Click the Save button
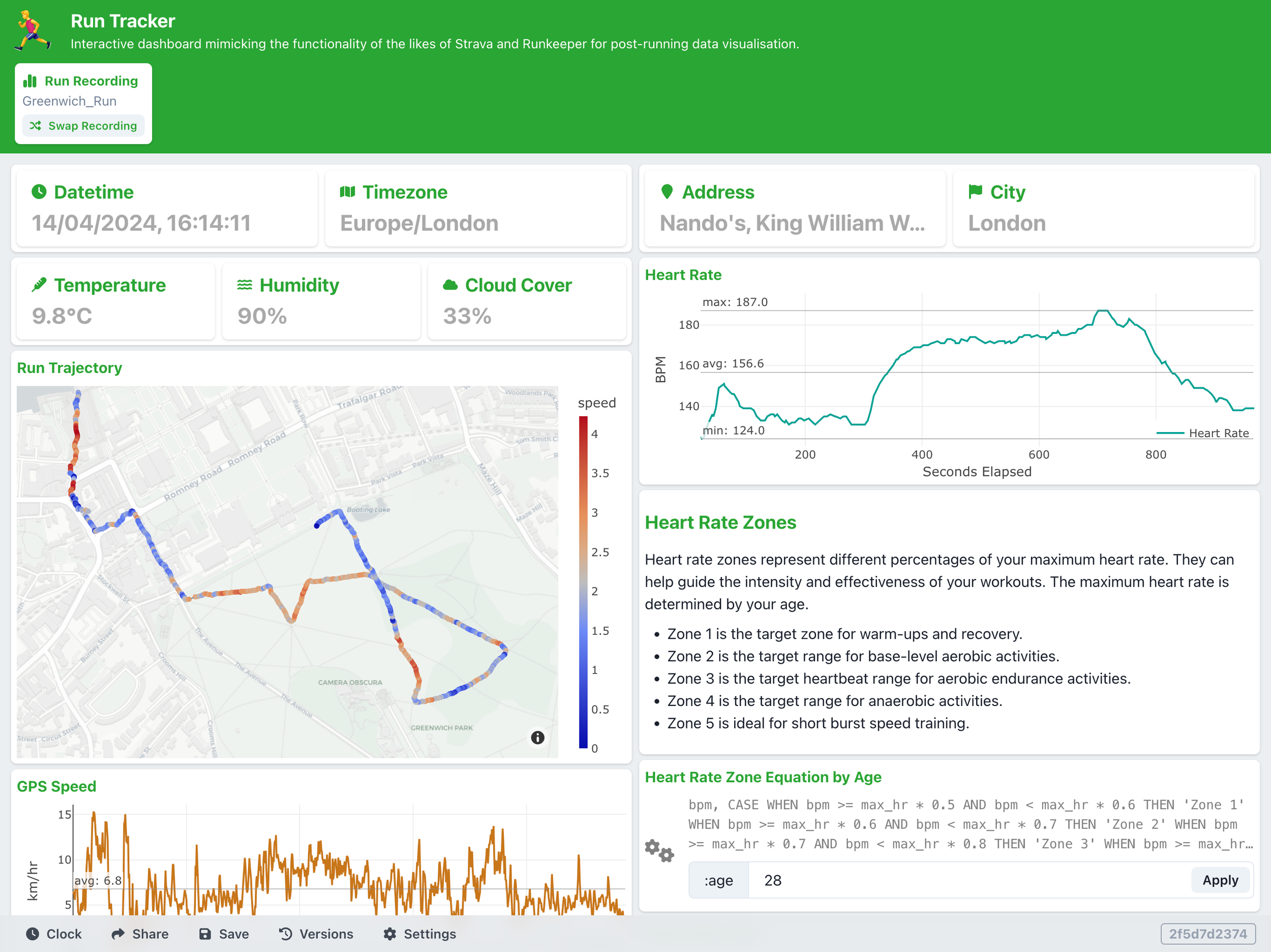The image size is (1271, 952). coord(224,934)
